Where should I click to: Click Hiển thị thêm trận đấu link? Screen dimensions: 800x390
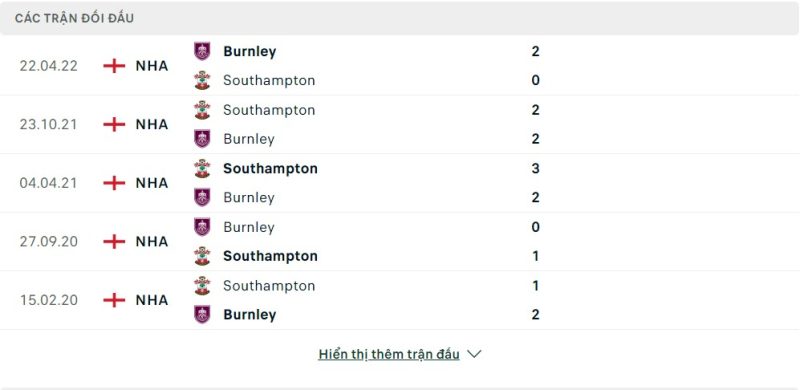[x=389, y=354]
